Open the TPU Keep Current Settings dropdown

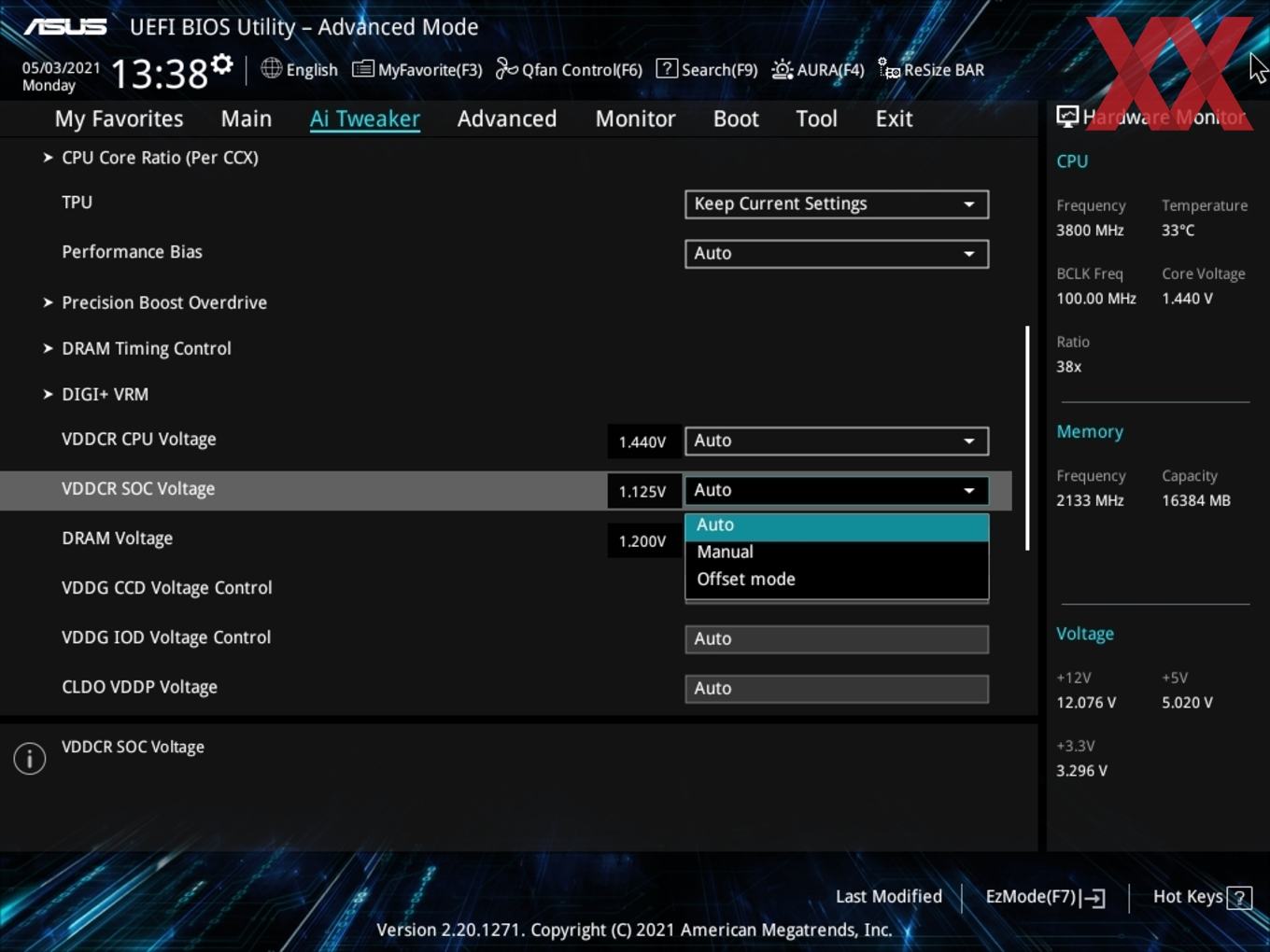[837, 204]
